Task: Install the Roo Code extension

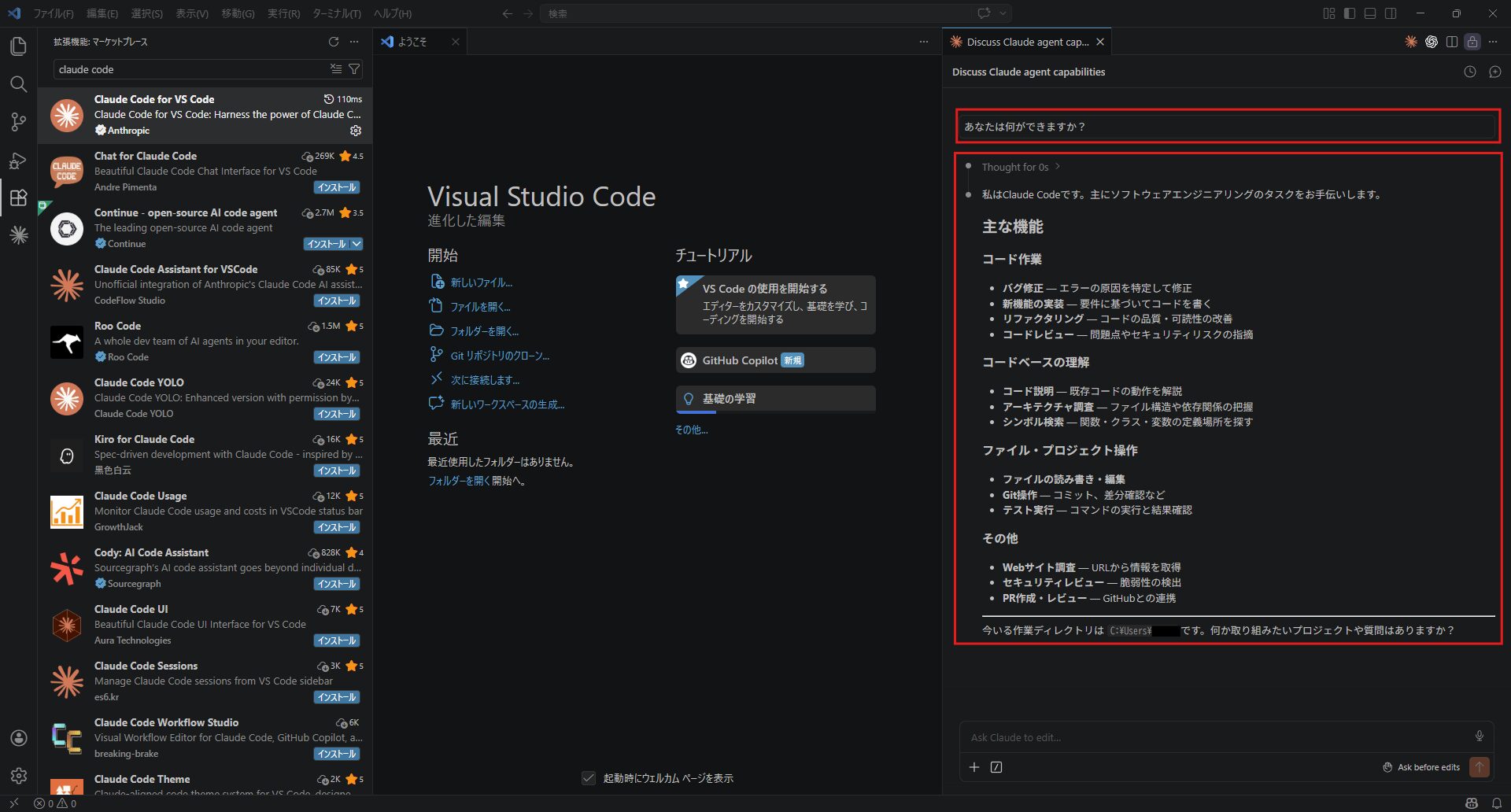Action: coord(337,357)
